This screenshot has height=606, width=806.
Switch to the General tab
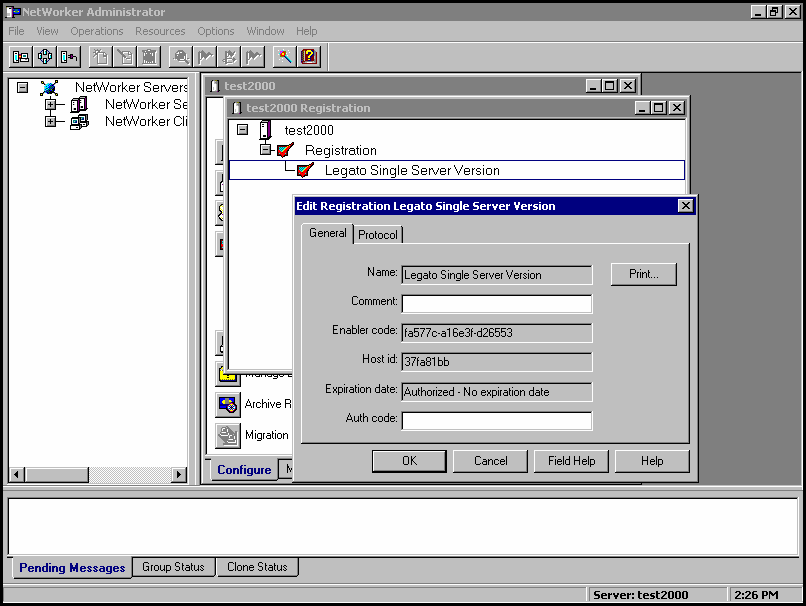327,233
